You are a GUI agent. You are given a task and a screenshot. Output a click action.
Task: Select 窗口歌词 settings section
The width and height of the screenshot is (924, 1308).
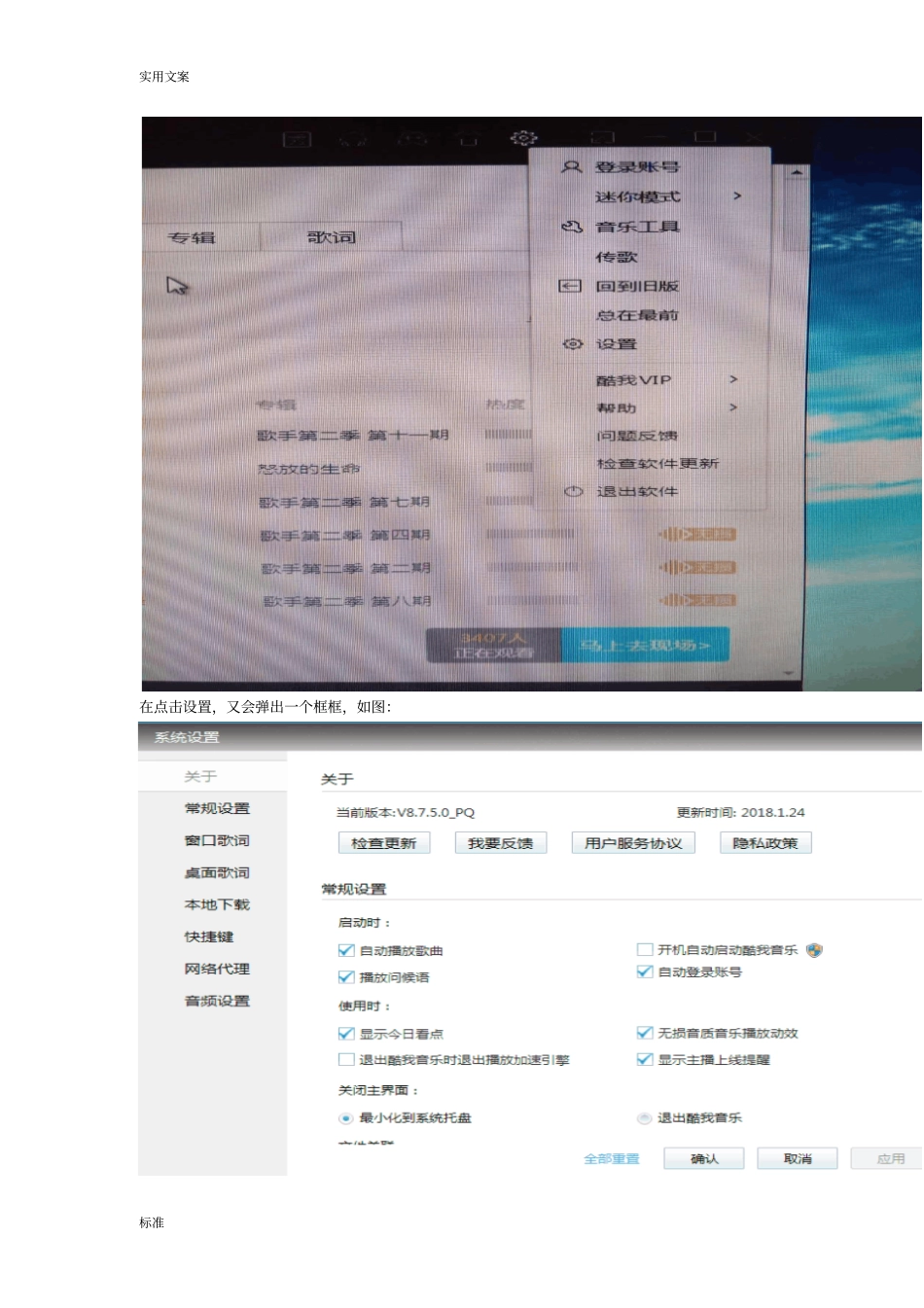coord(217,840)
